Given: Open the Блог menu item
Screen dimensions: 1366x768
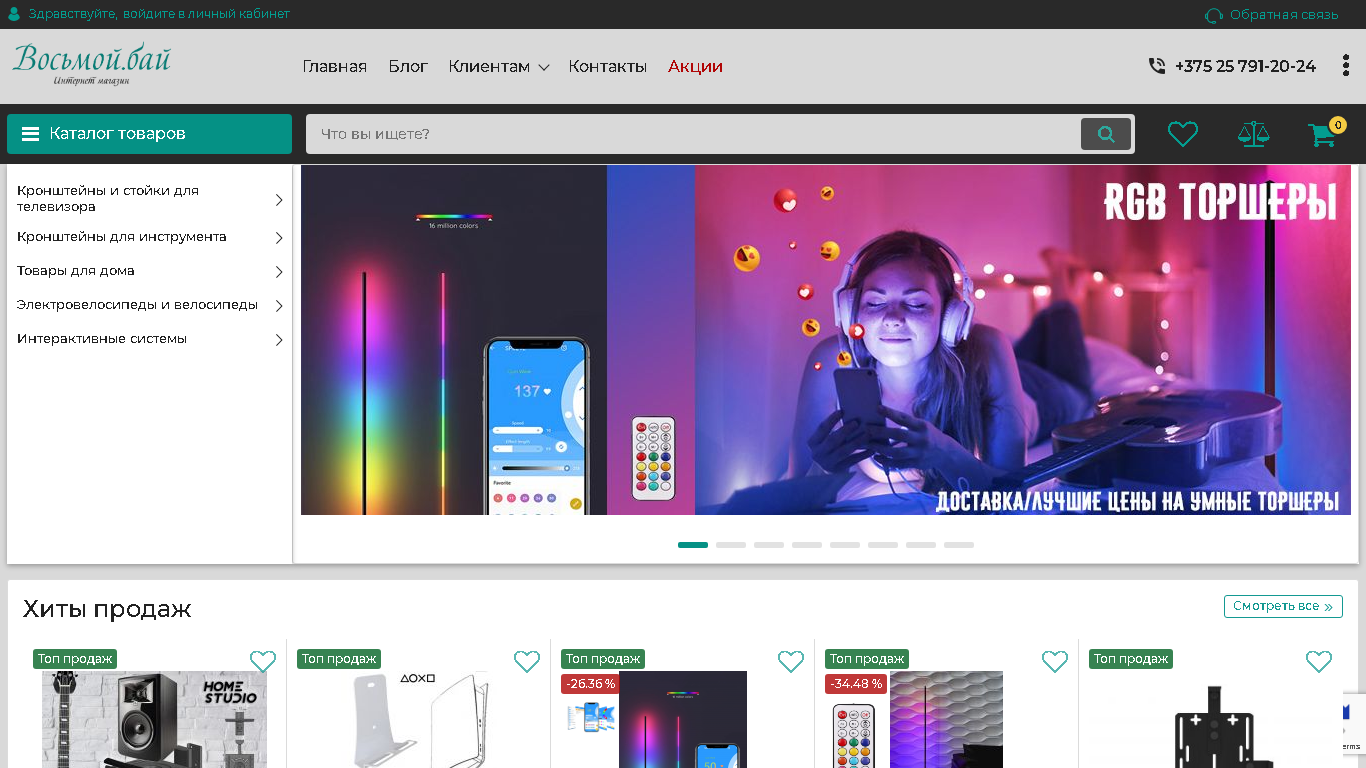Looking at the screenshot, I should click(408, 66).
